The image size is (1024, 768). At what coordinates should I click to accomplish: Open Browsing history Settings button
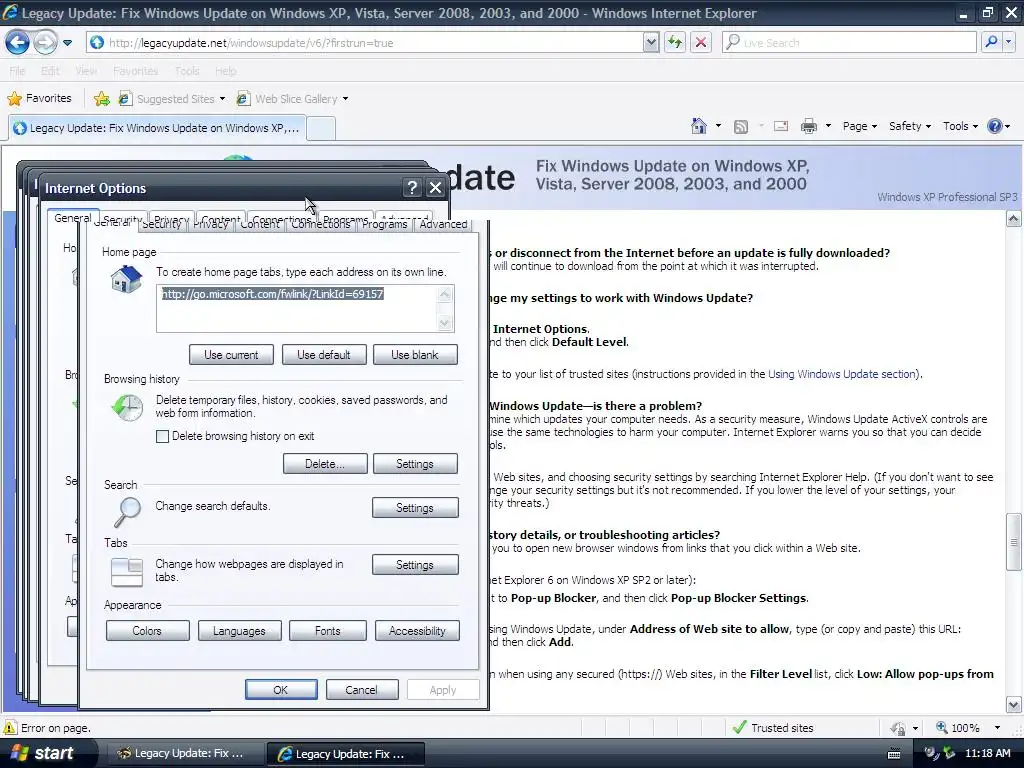pos(415,464)
